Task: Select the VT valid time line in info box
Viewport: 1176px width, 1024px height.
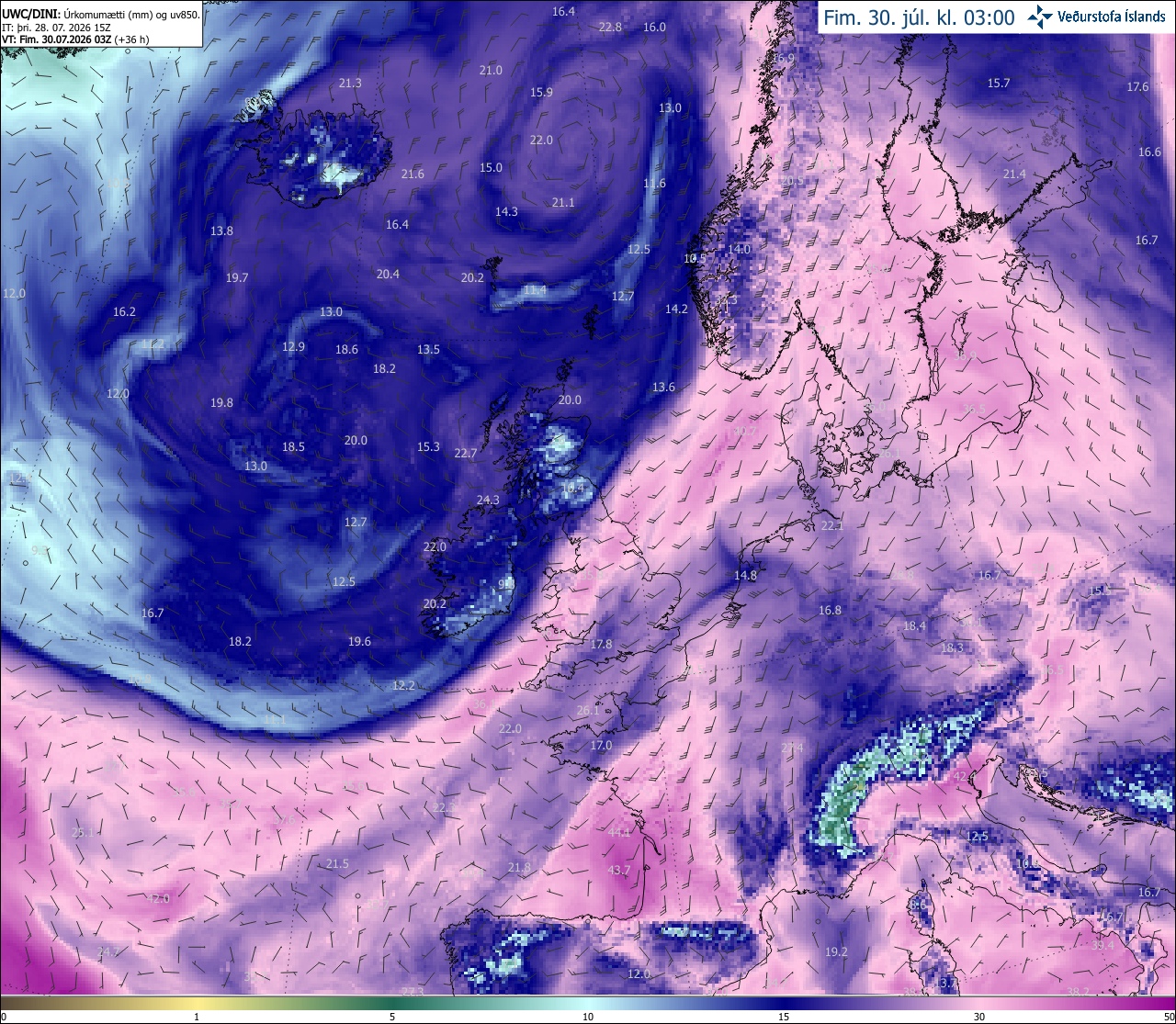Action: coord(75,39)
